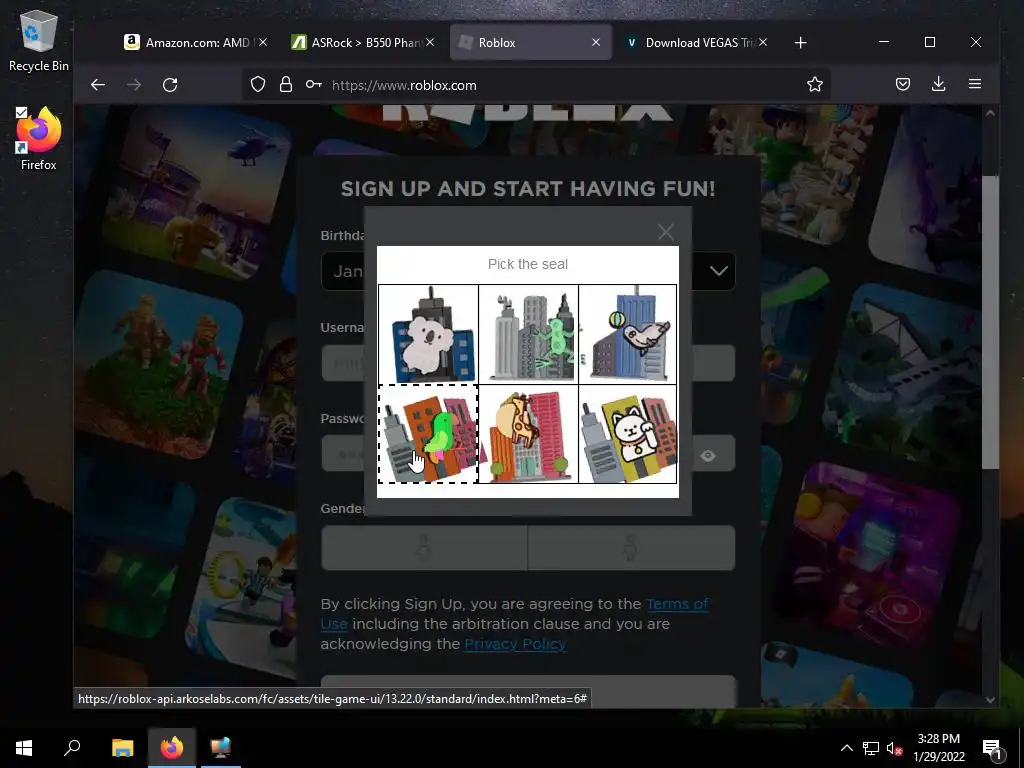The image size is (1024, 768).
Task: Click the scrollbar up arrow
Action: coord(990,113)
